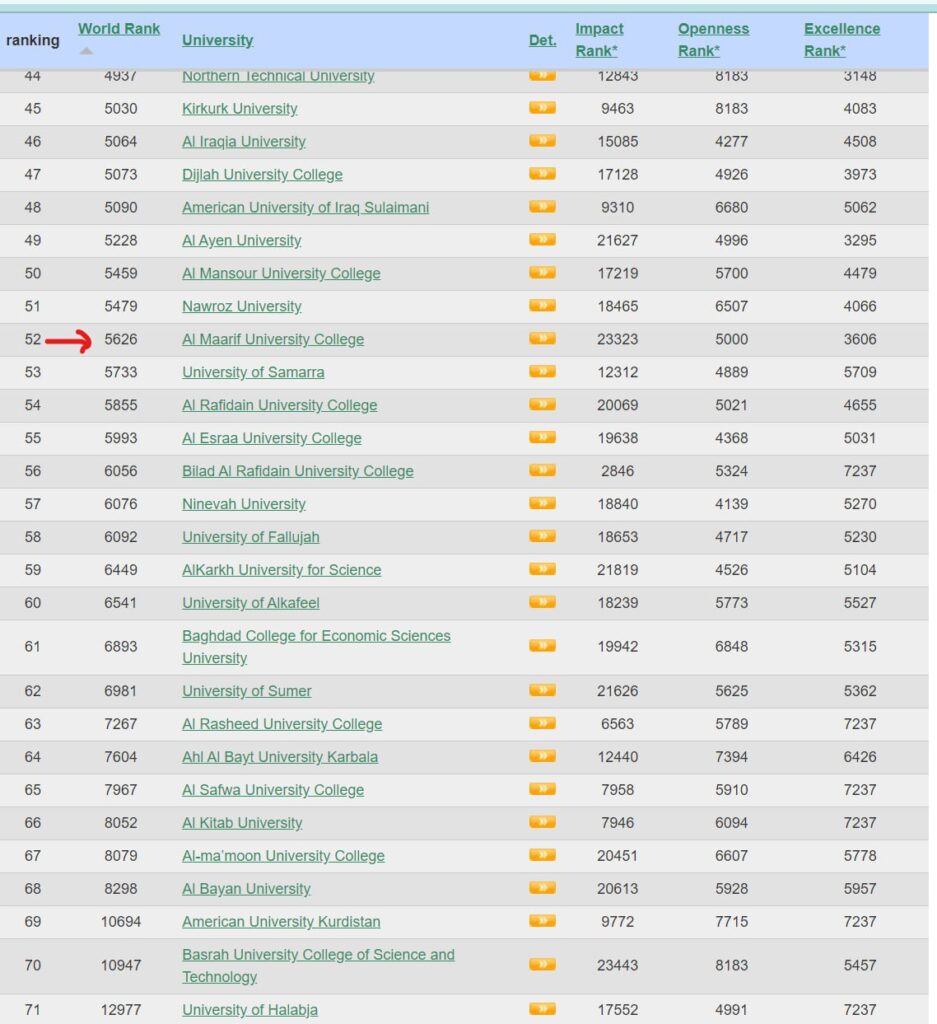This screenshot has width=937, height=1024.
Task: Click the Det. column header
Action: [x=543, y=40]
